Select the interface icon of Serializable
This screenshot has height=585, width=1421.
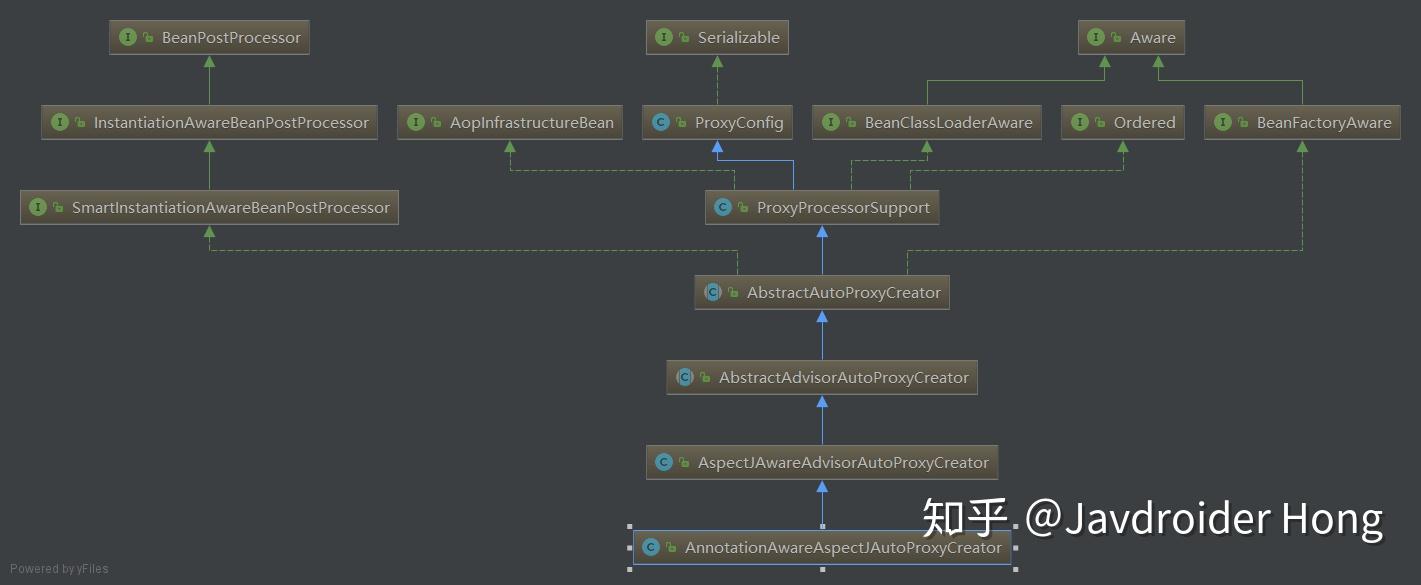tap(662, 37)
